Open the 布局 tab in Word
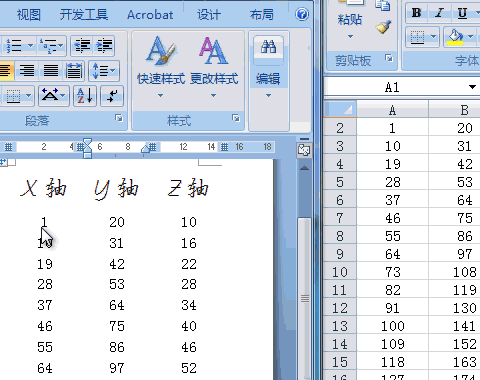 pyautogui.click(x=262, y=15)
